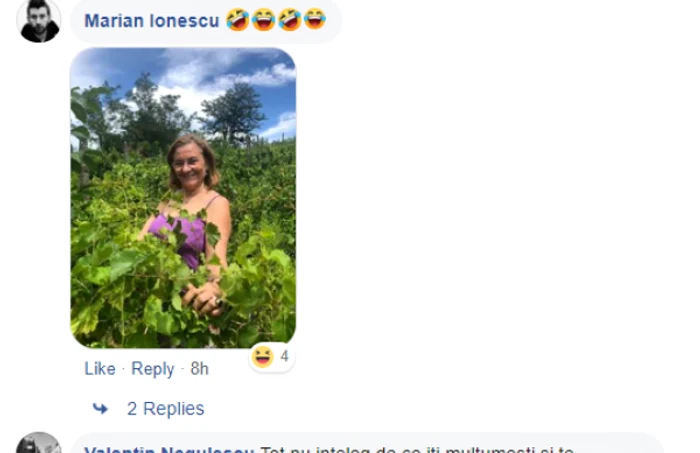Reply to Marian Ionescu's comment
700x453 pixels.
[x=153, y=369]
